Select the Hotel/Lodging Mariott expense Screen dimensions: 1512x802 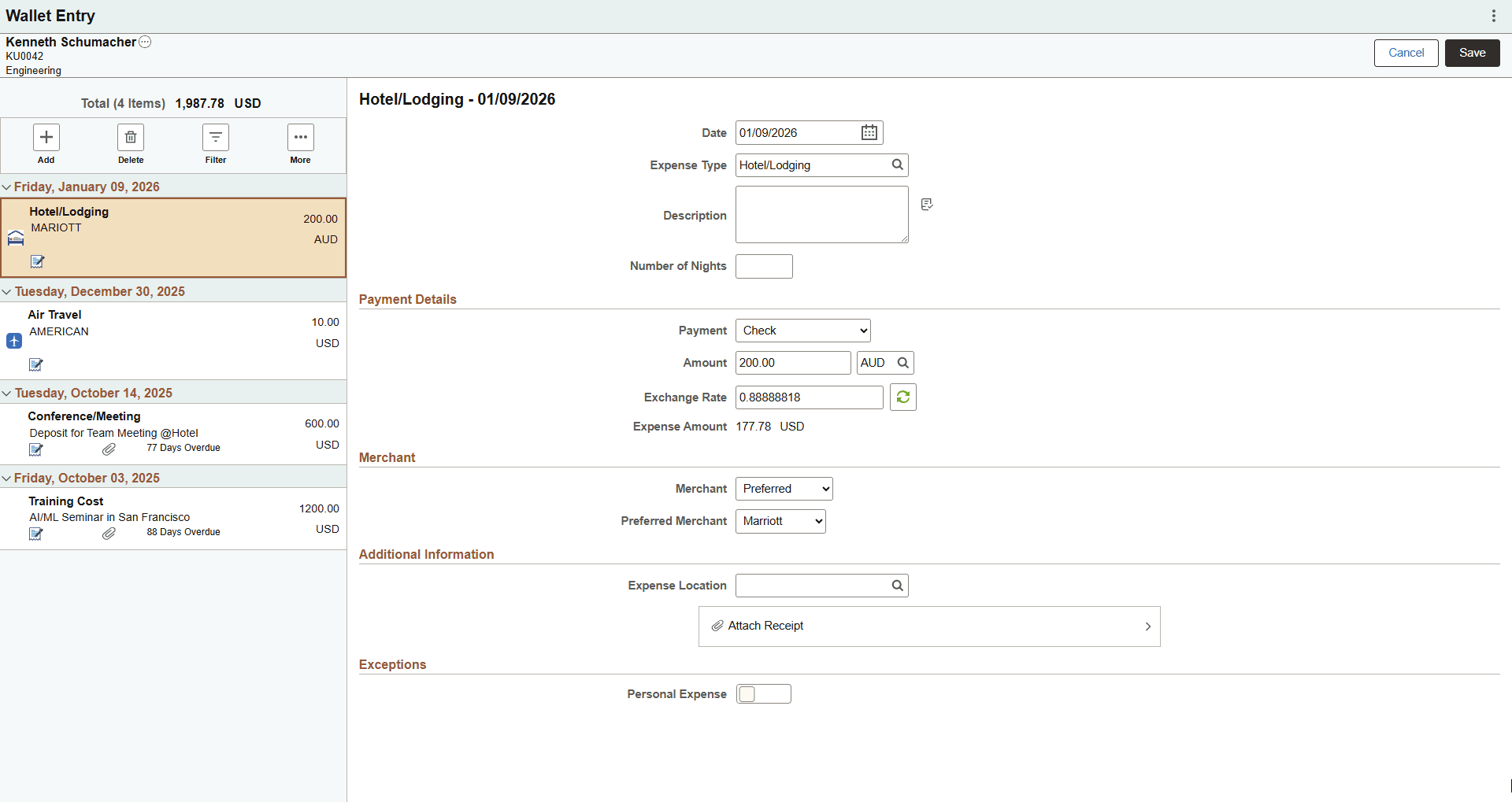click(x=173, y=238)
